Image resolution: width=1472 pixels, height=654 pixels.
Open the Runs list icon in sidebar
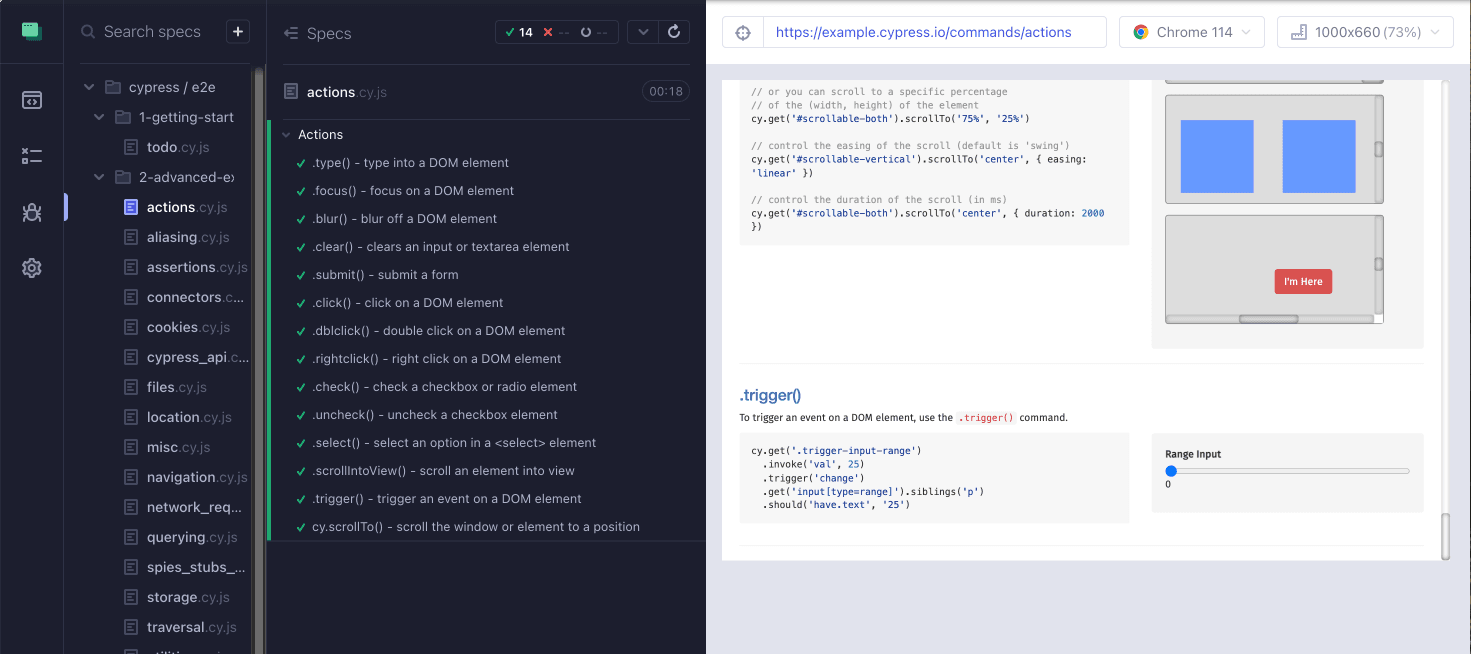click(31, 156)
